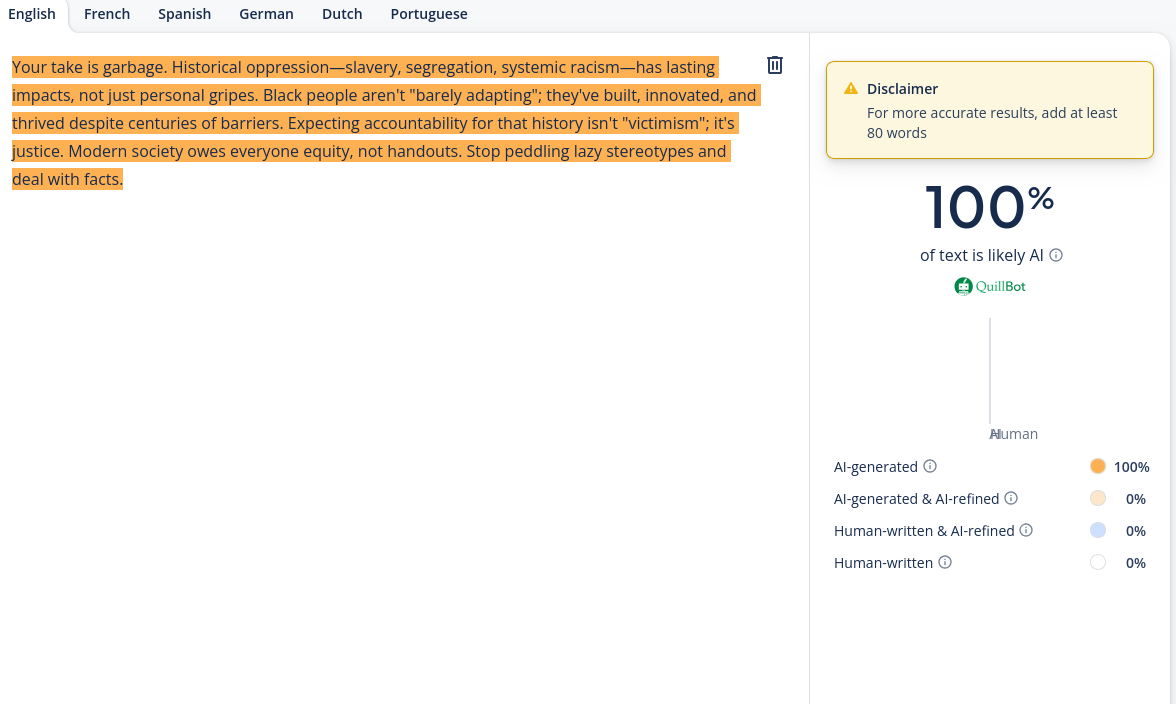
Task: Click the 0% value in Human-written row
Action: (1136, 563)
